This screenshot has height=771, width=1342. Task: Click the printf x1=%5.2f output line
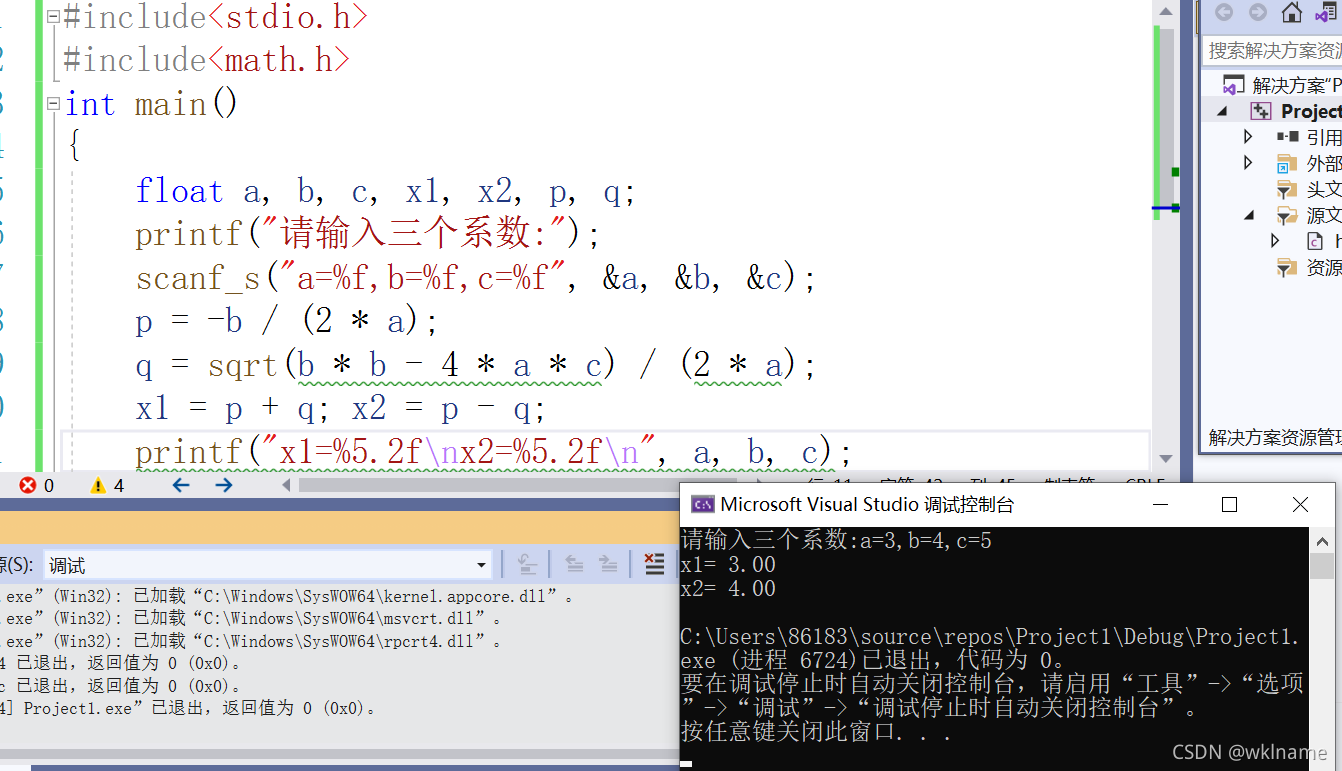(493, 453)
